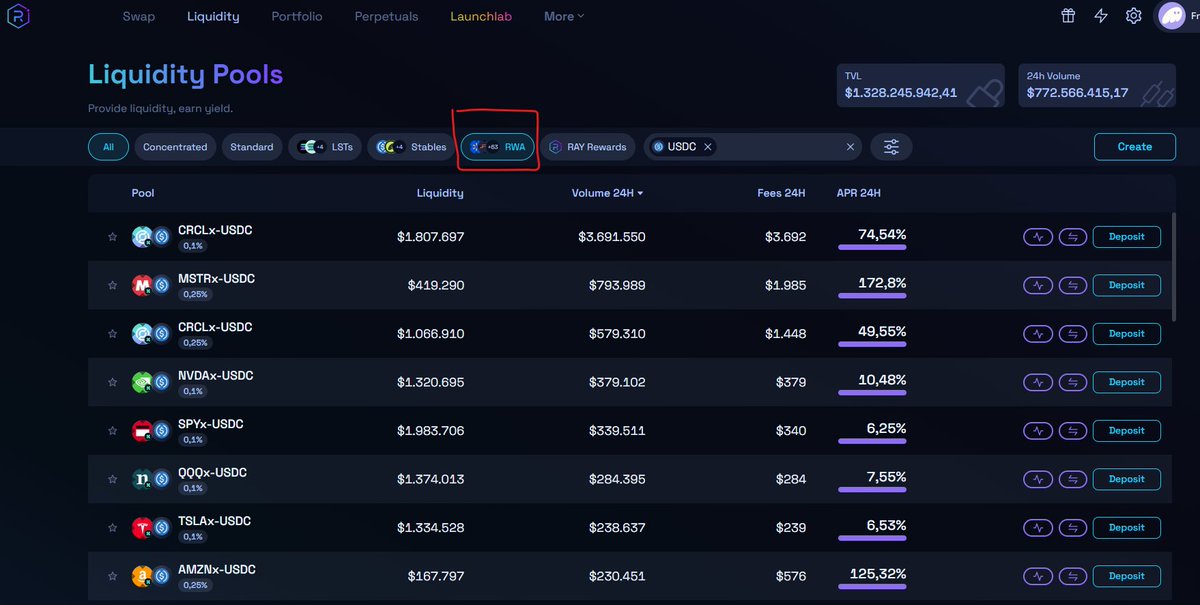Select the All pools filter

point(108,147)
